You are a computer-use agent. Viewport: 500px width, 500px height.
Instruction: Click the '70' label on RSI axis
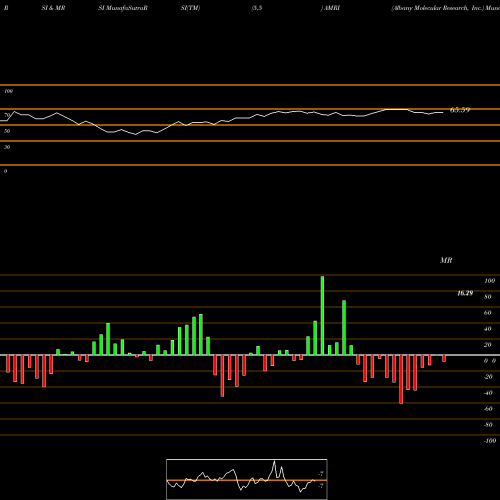tap(7, 115)
